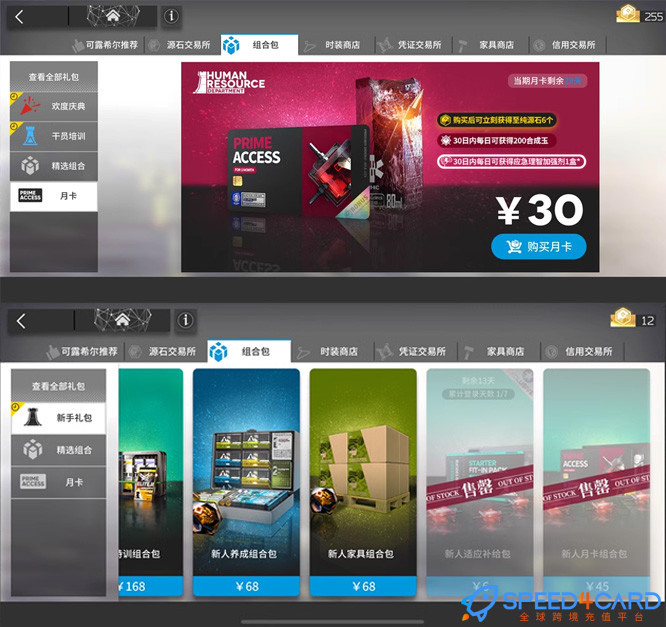Click 累计登录天数 1/7 progress label
The width and height of the screenshot is (666, 627).
[479, 394]
